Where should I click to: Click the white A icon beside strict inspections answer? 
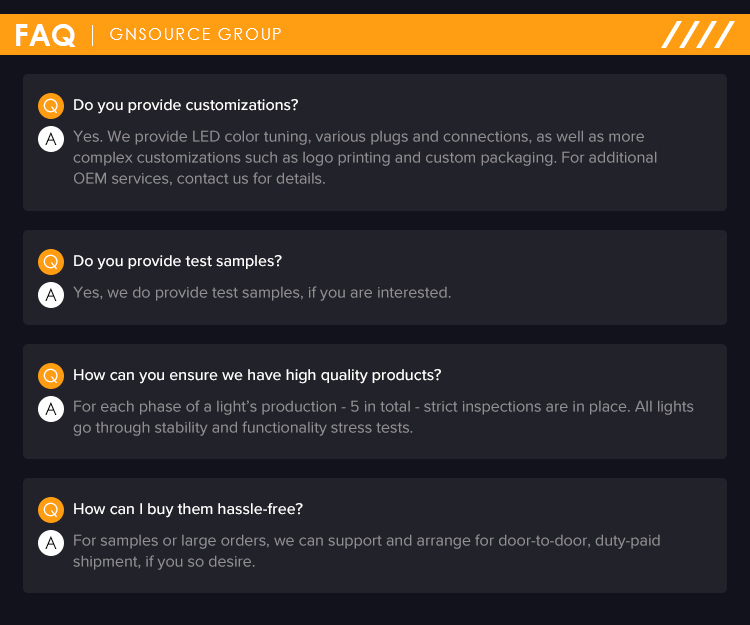click(x=51, y=409)
